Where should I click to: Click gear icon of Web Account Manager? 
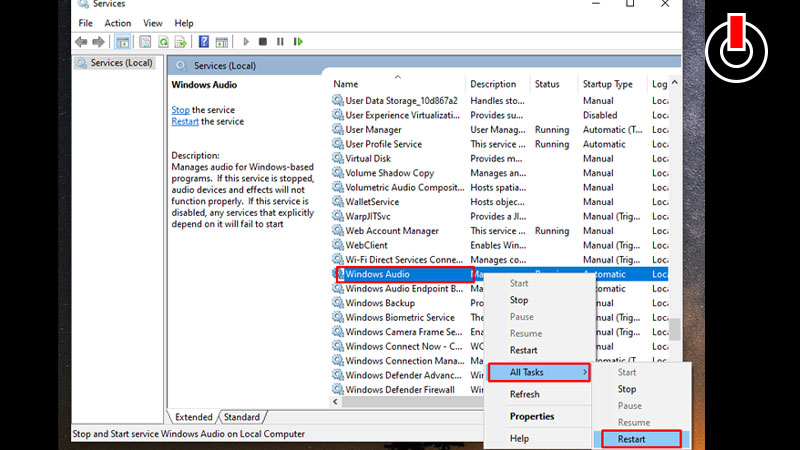pos(338,231)
